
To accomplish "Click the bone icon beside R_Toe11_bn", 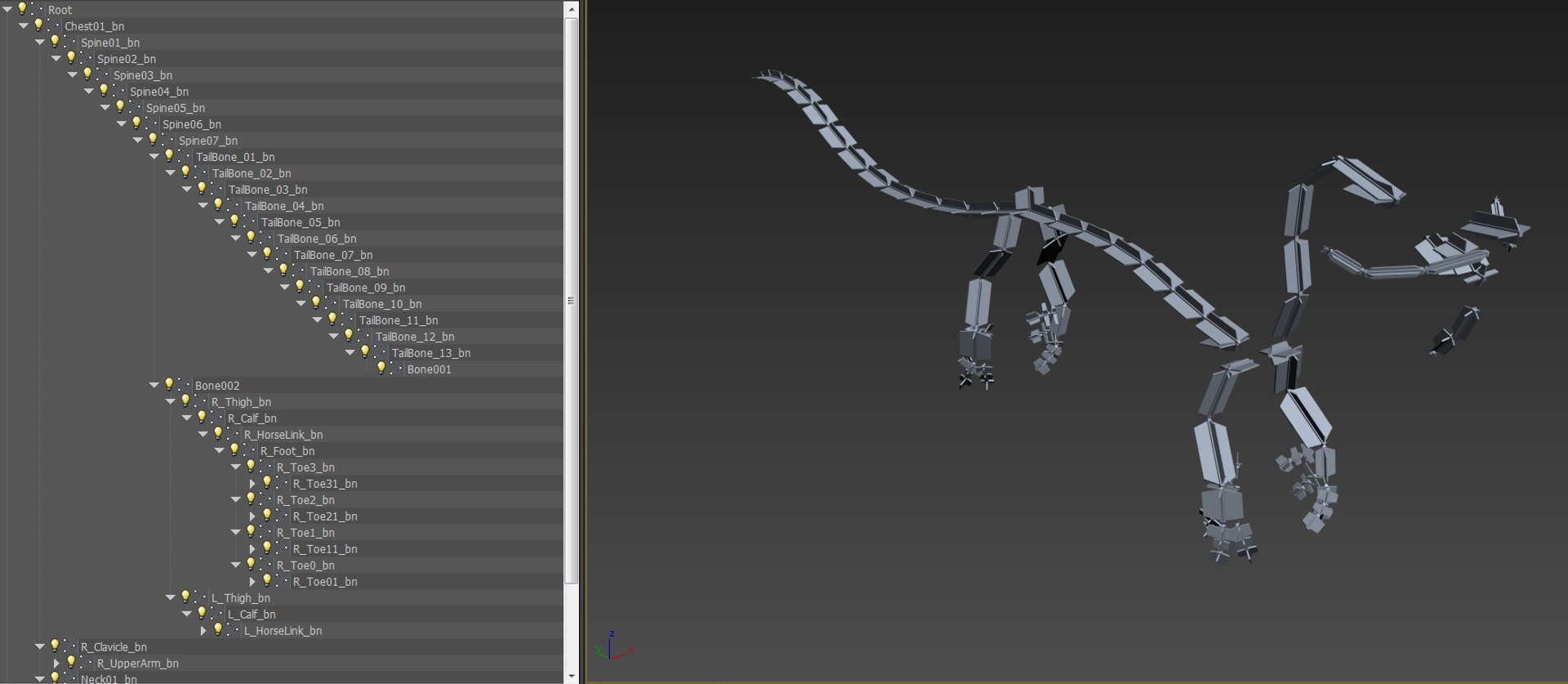I will (x=282, y=549).
